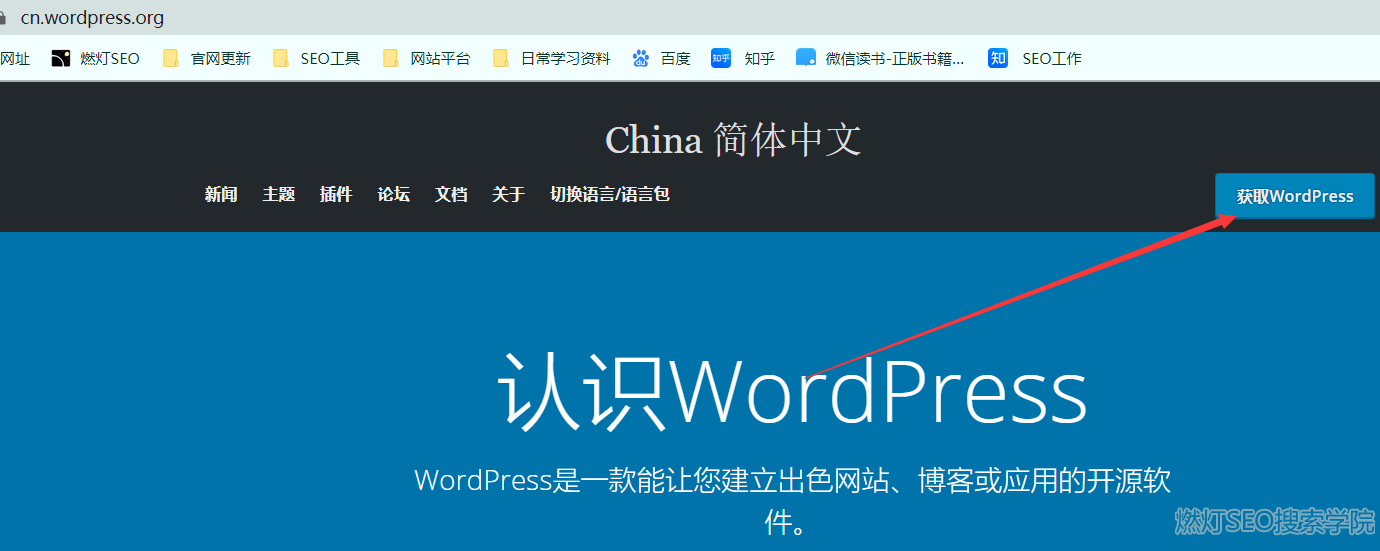Image resolution: width=1380 pixels, height=551 pixels.
Task: Click the 获取WordPress button
Action: 1295,196
